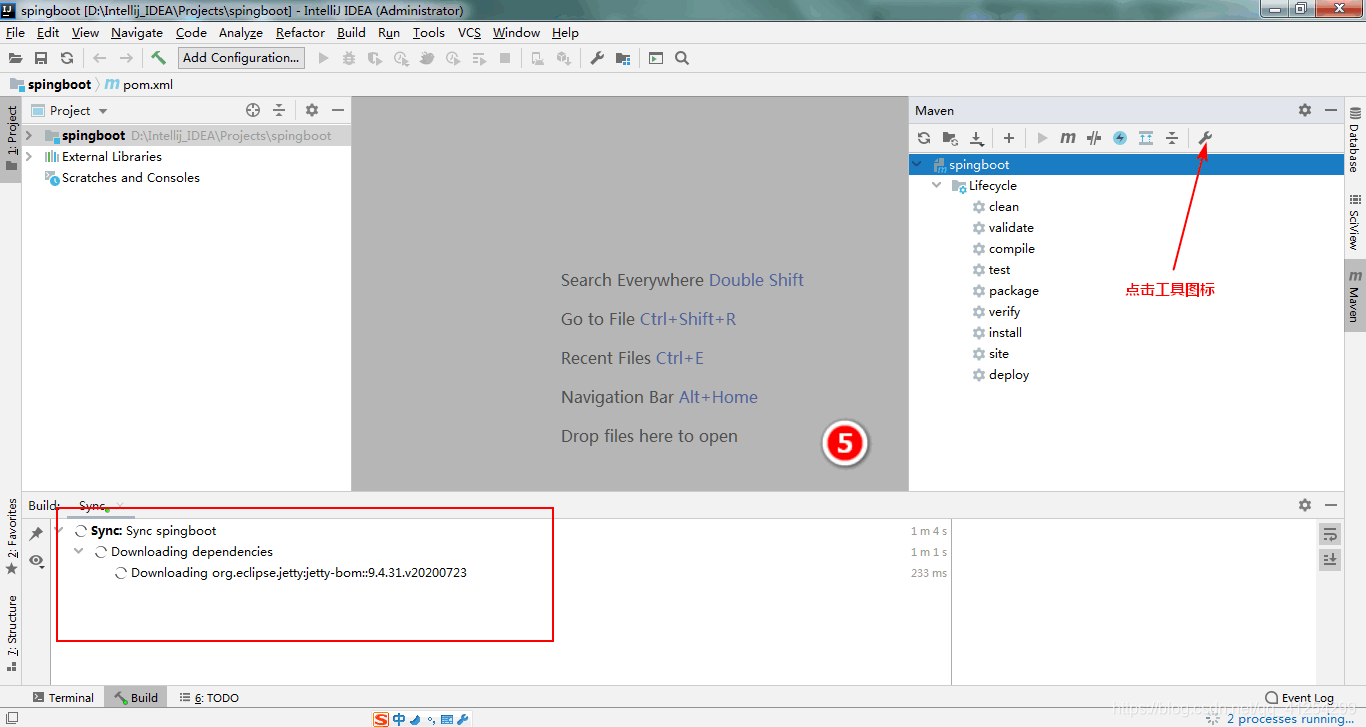This screenshot has width=1366, height=727.
Task: Expand the spingboot project node
Action: (x=29, y=135)
